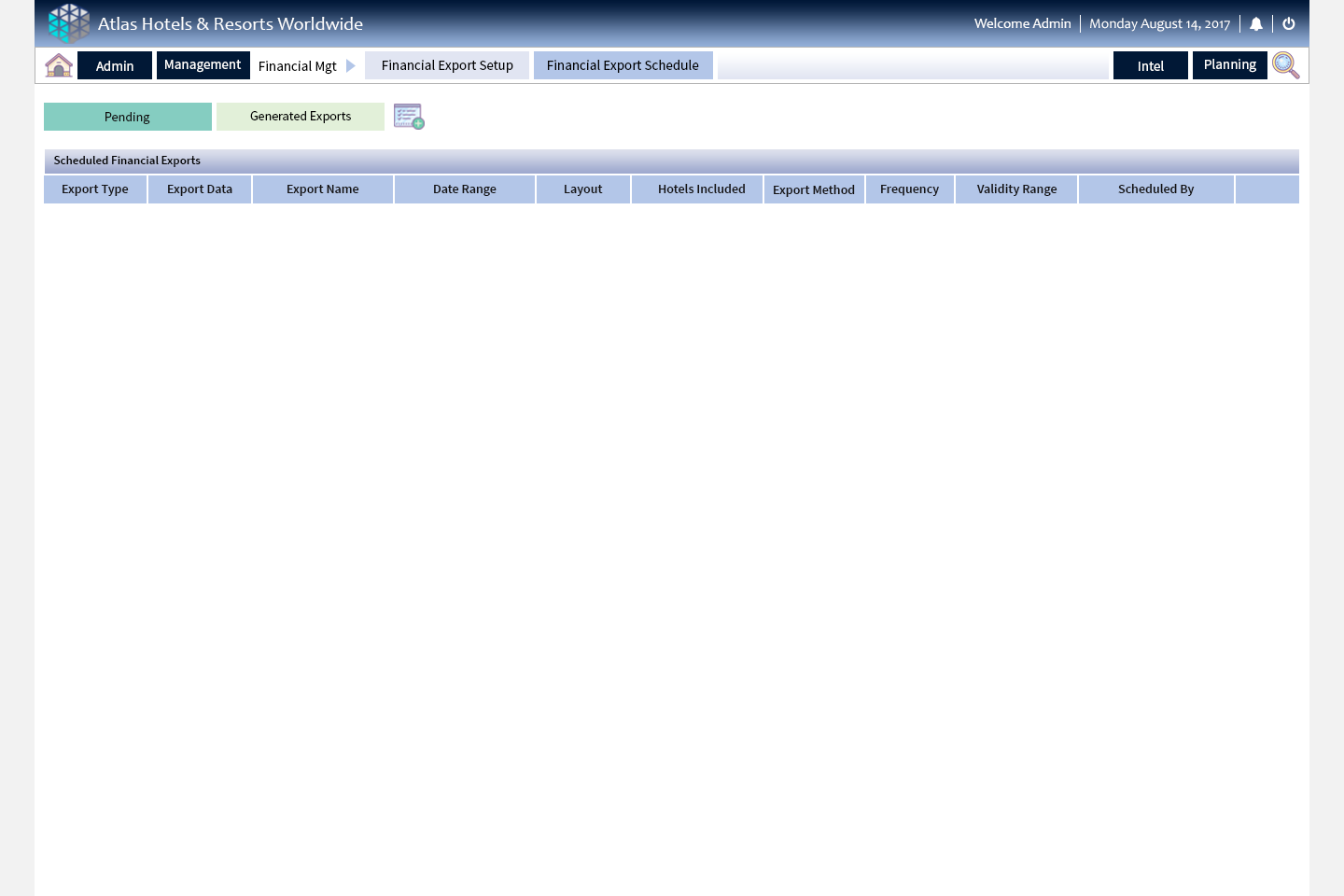1344x896 pixels.
Task: Click the Atlas Hotels hexagon logo
Action: 69,22
